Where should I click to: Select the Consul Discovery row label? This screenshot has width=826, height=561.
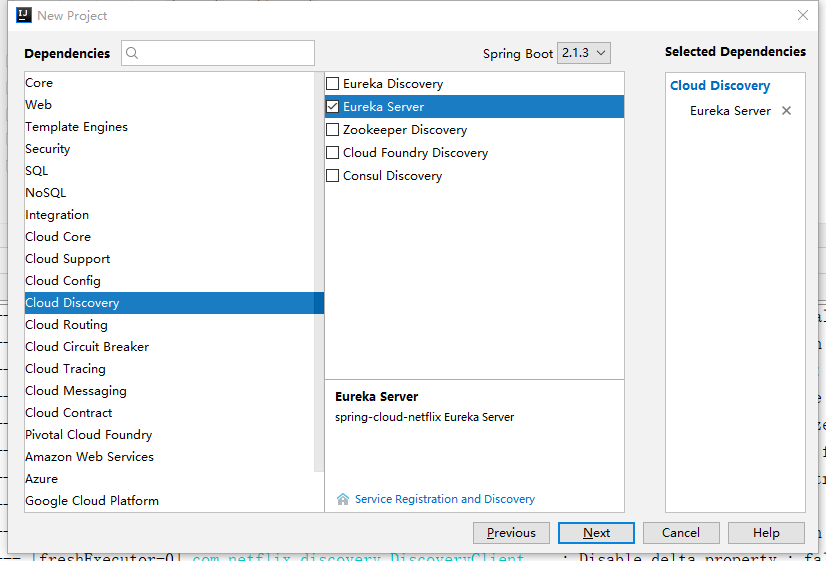(x=392, y=175)
